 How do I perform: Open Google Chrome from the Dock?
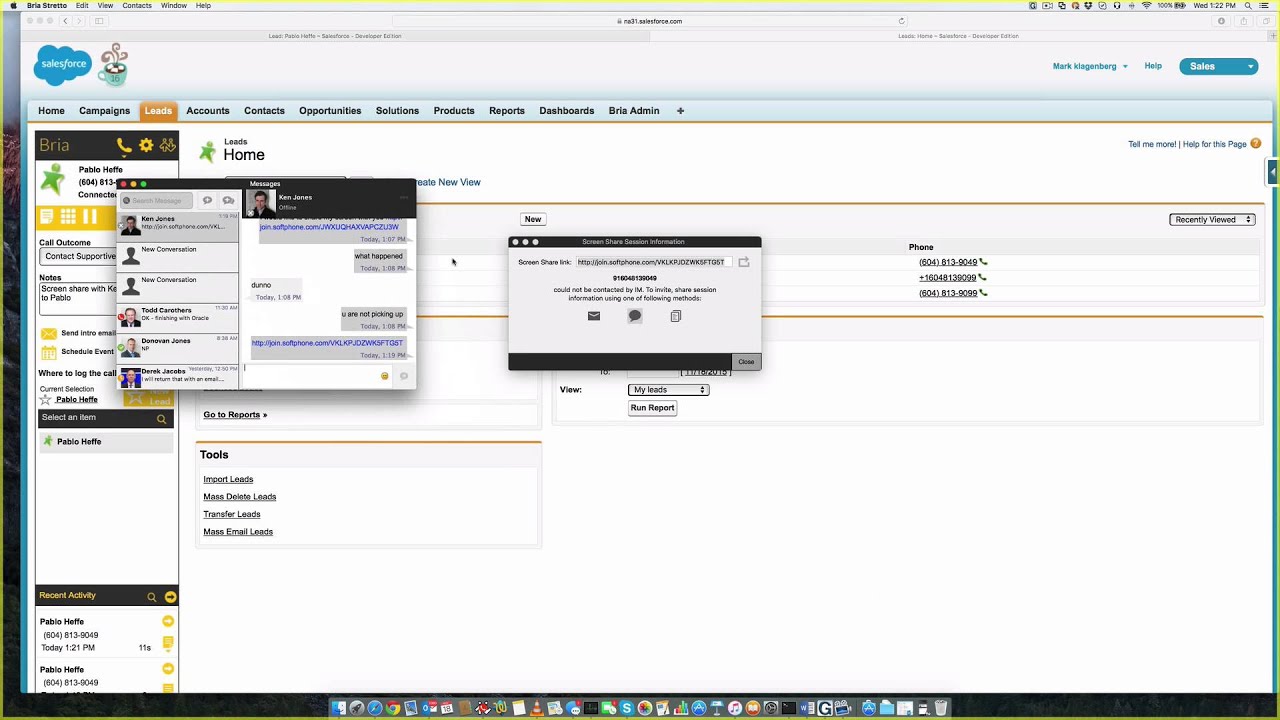pos(393,708)
